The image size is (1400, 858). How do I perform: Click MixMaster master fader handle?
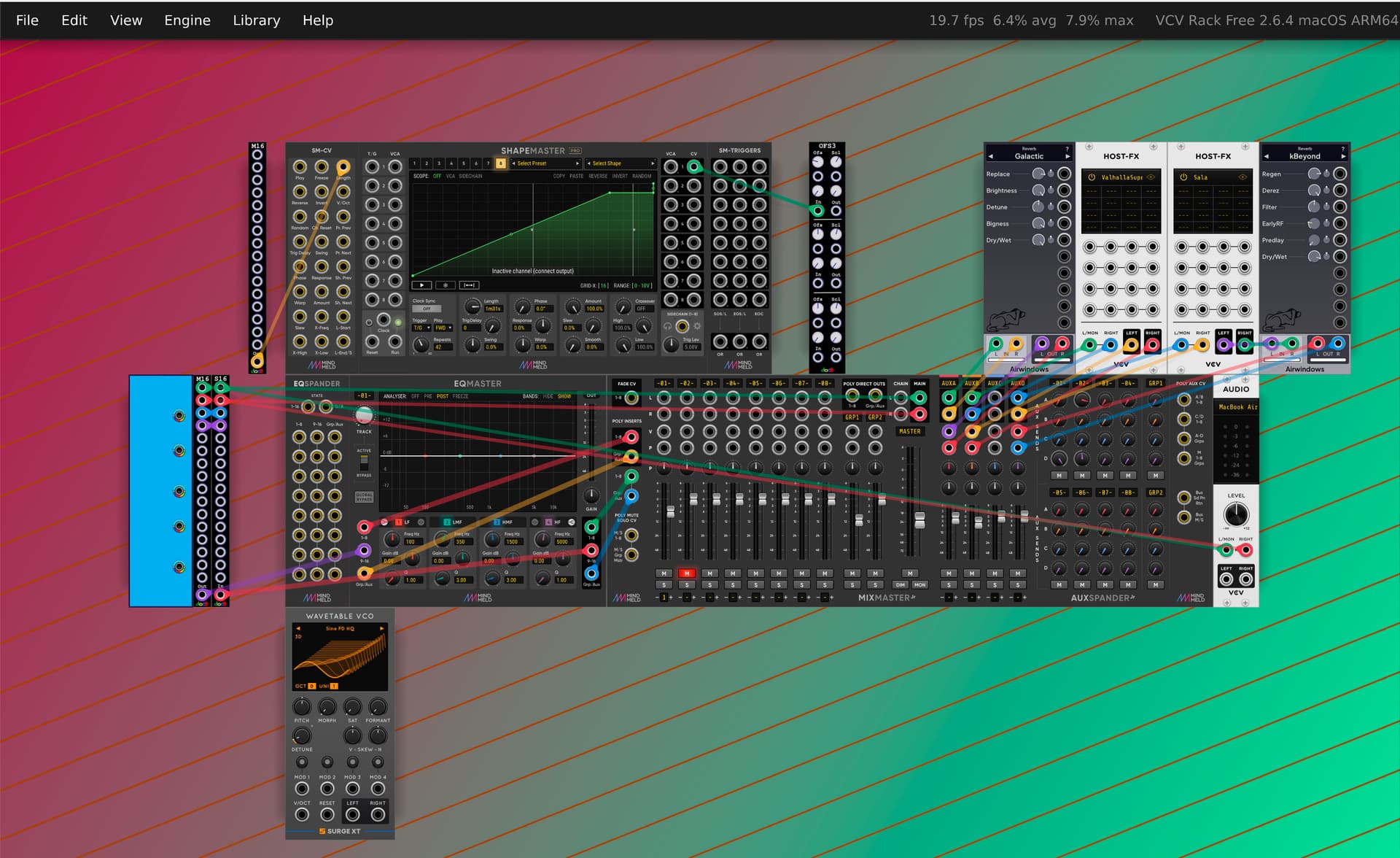tap(919, 519)
